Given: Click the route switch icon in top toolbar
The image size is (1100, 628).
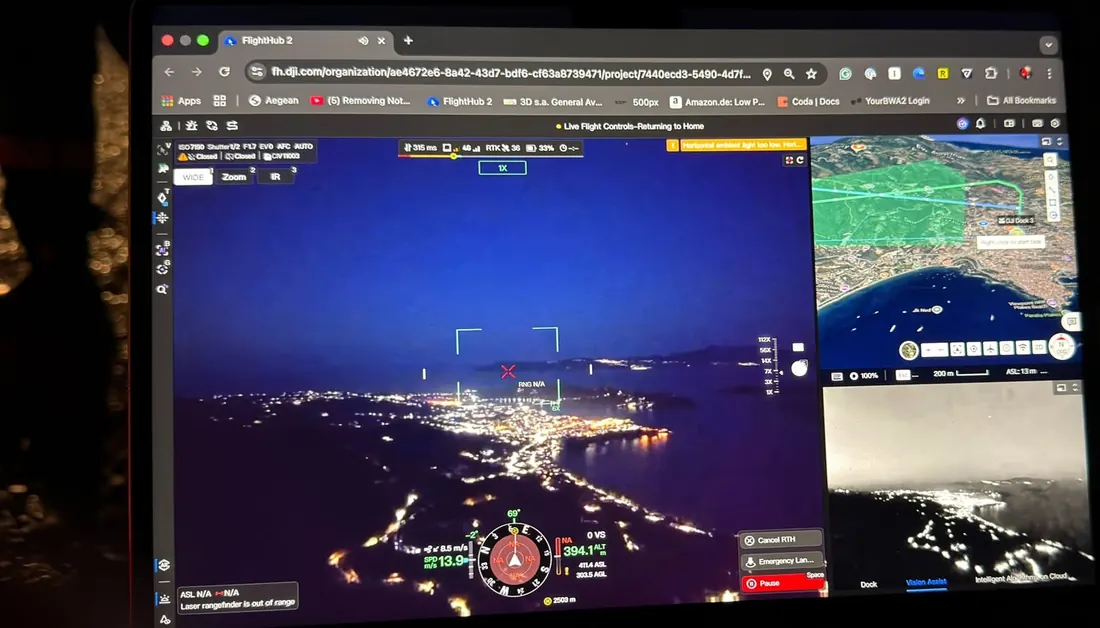Looking at the screenshot, I should (232, 126).
